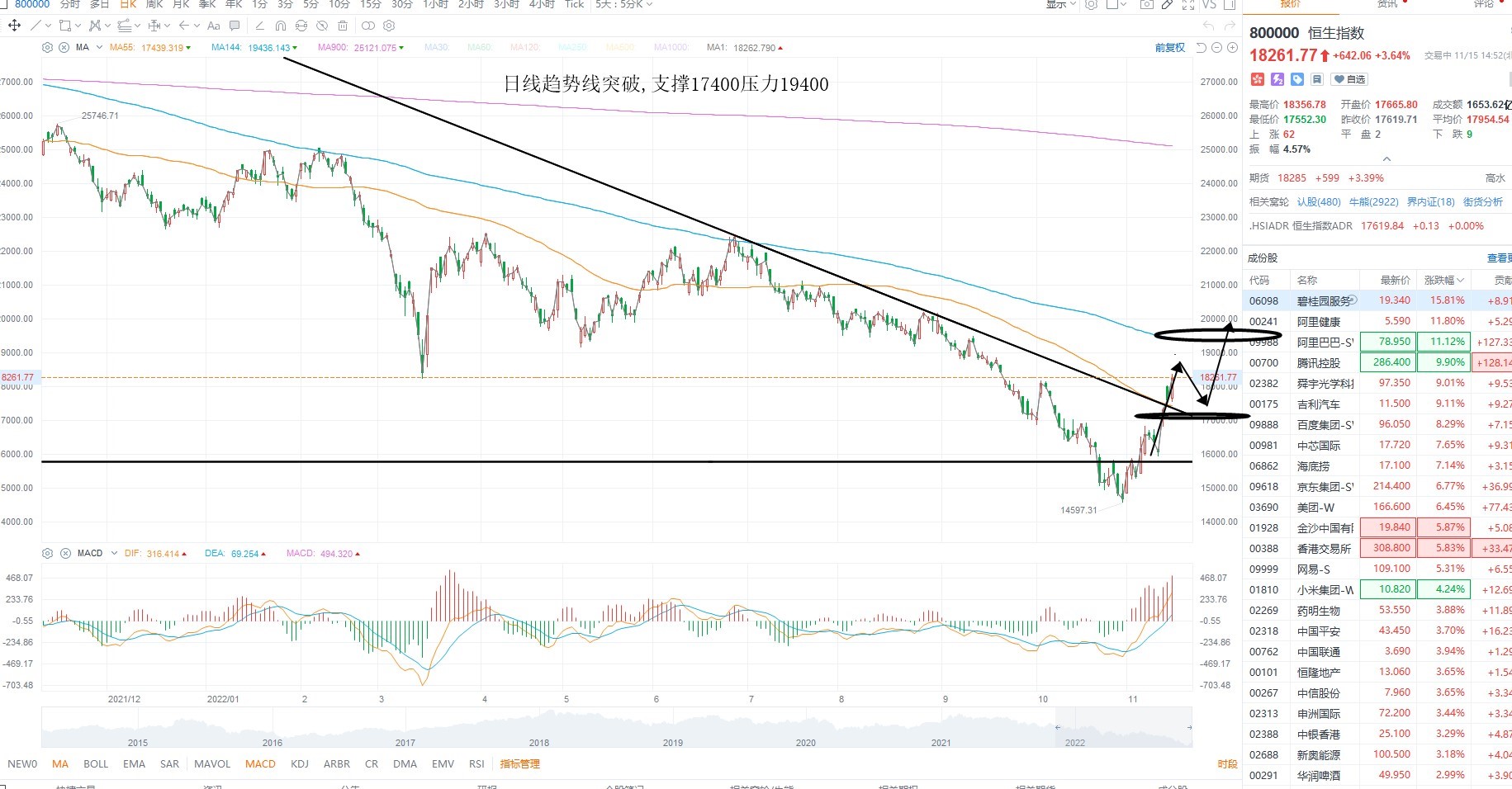This screenshot has height=789, width=1512.
Task: Open the 指标管理 indicator management link
Action: point(519,763)
